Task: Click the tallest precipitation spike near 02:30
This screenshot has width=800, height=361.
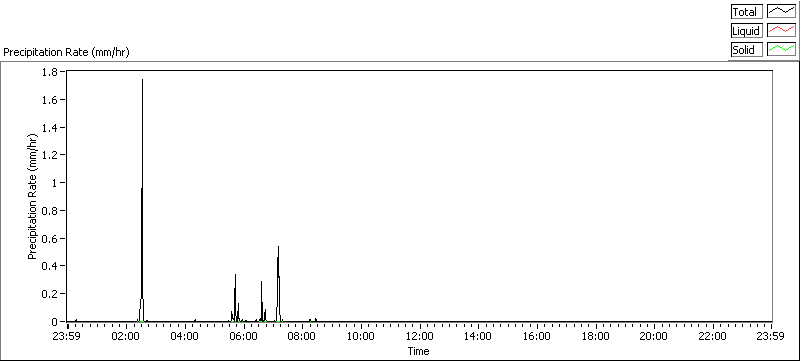Action: tap(142, 200)
